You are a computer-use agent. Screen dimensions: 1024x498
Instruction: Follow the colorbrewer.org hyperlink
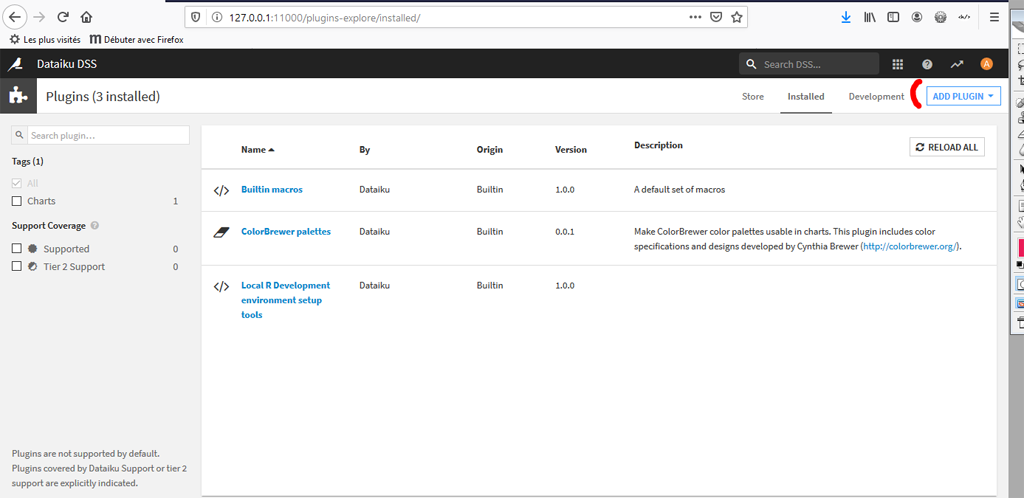[x=910, y=247]
